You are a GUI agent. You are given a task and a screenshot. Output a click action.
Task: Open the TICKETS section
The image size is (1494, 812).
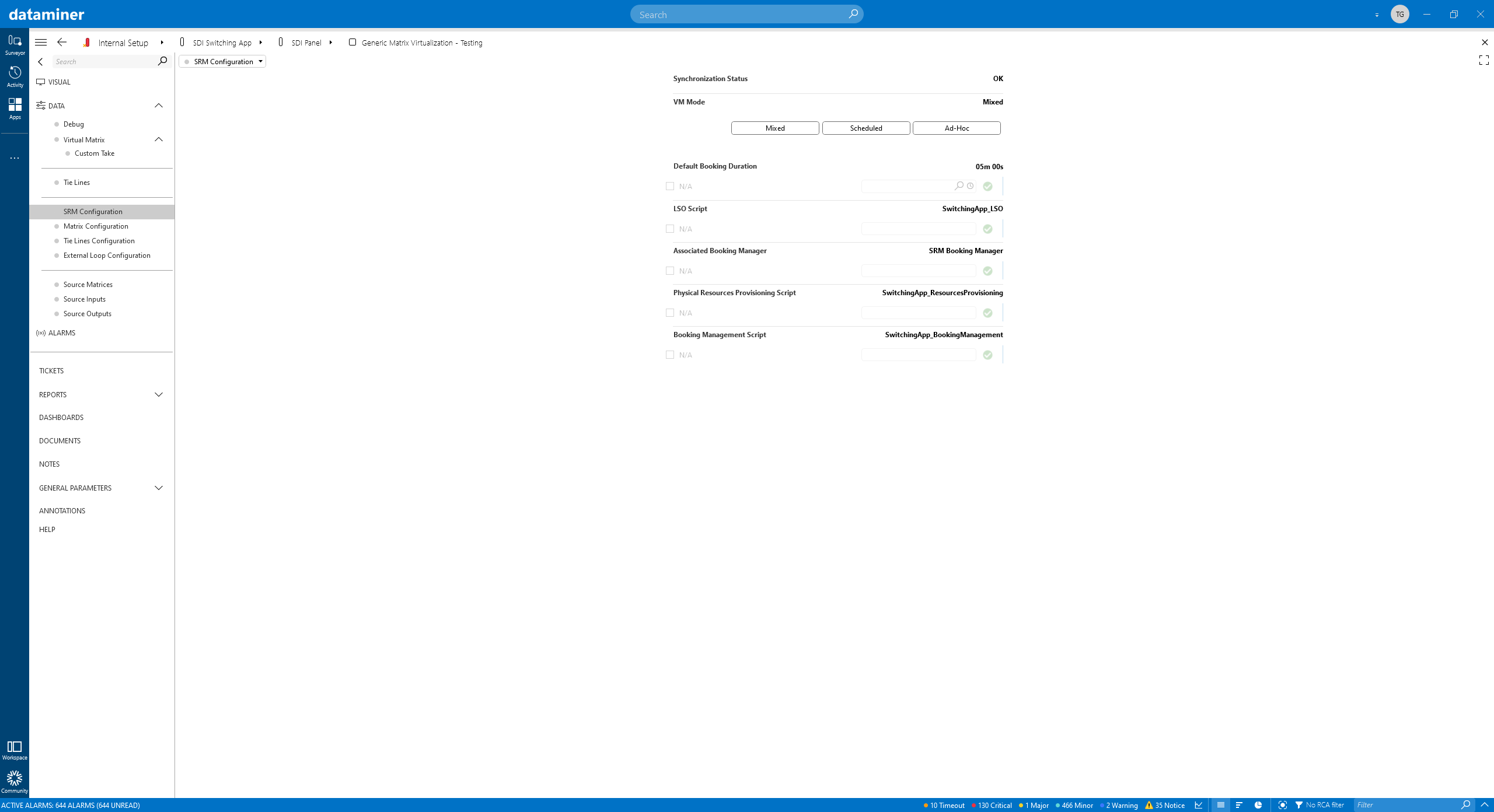[51, 371]
